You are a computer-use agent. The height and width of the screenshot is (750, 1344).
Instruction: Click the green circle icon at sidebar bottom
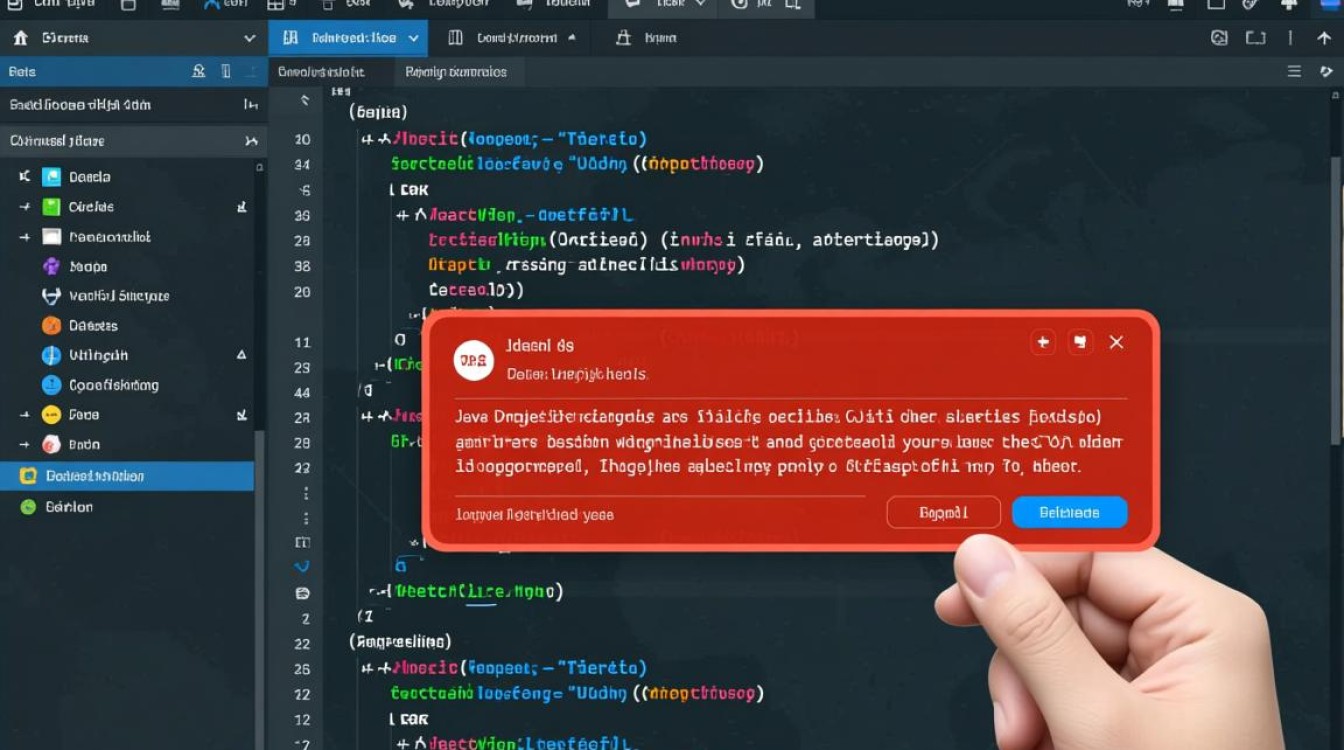pyautogui.click(x=28, y=507)
